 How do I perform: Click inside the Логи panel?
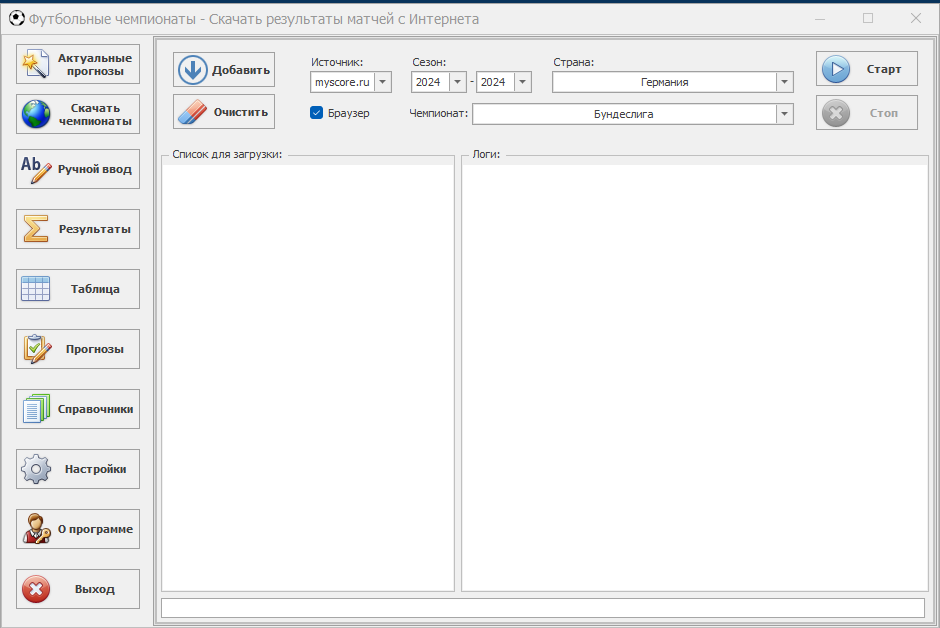click(695, 378)
